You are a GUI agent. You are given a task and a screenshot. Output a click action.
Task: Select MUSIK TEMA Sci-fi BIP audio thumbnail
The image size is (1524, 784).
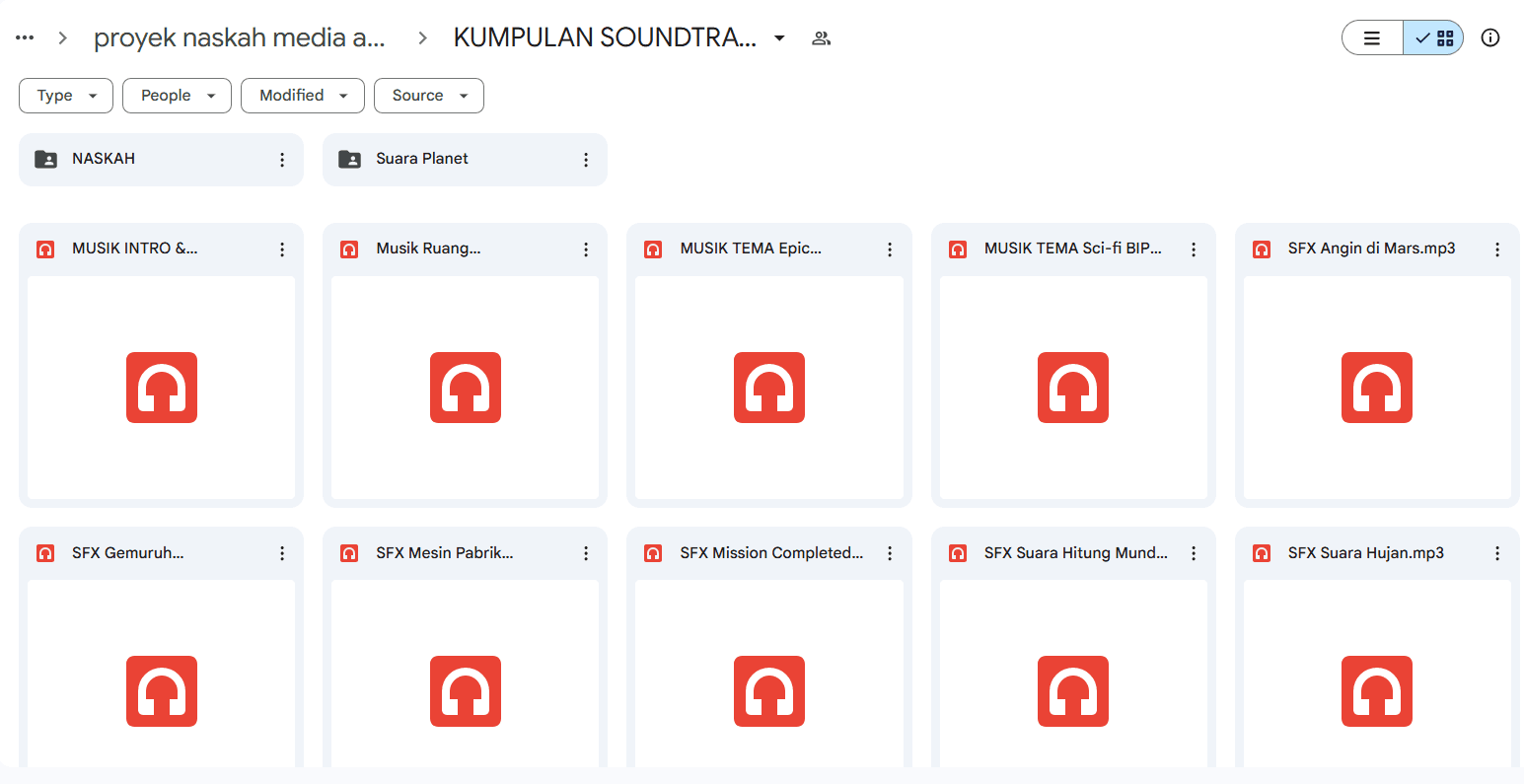click(x=1073, y=388)
